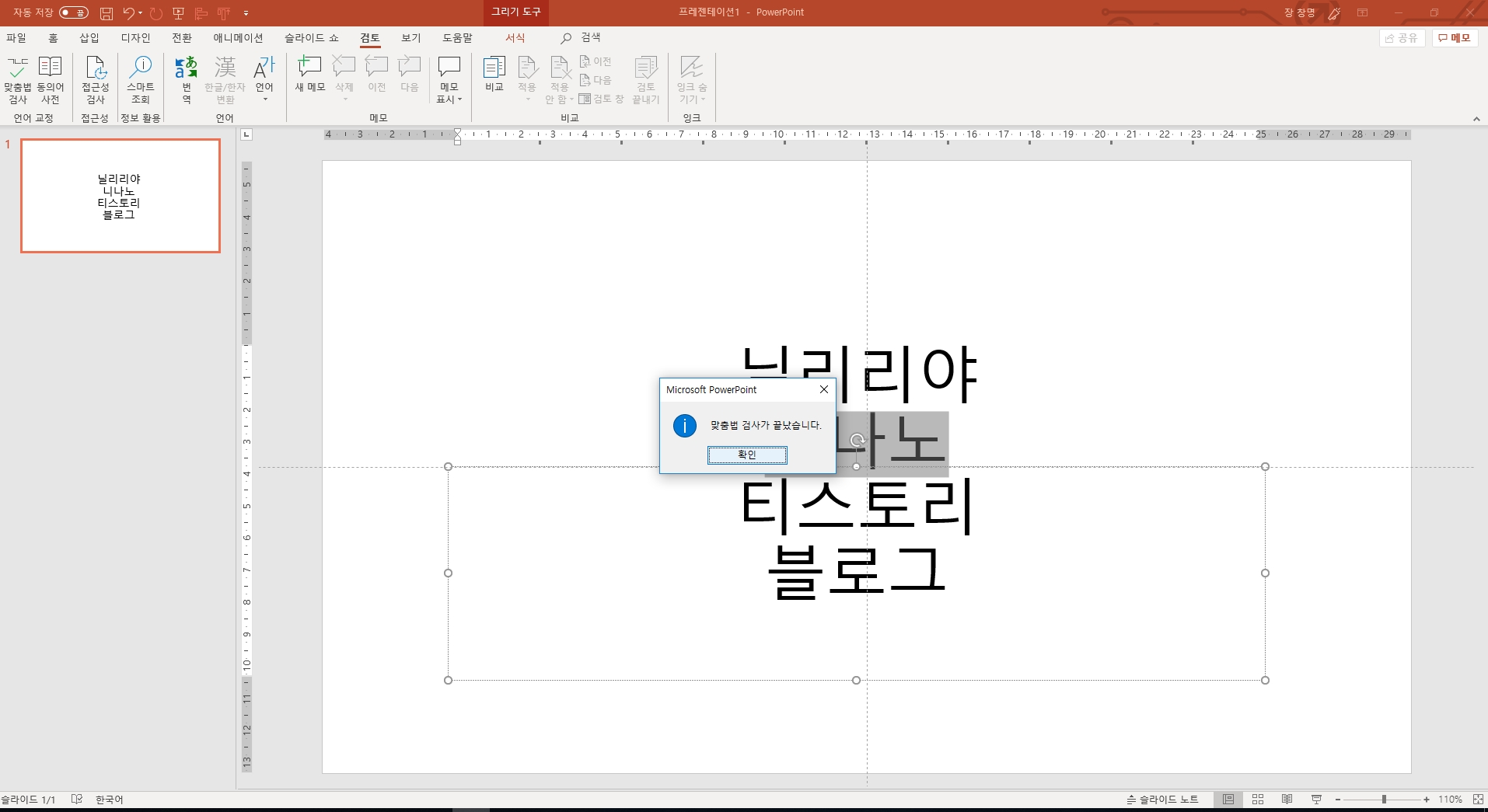The width and height of the screenshot is (1488, 812).
Task: Switch to the 서식 format tab
Action: coord(515,37)
